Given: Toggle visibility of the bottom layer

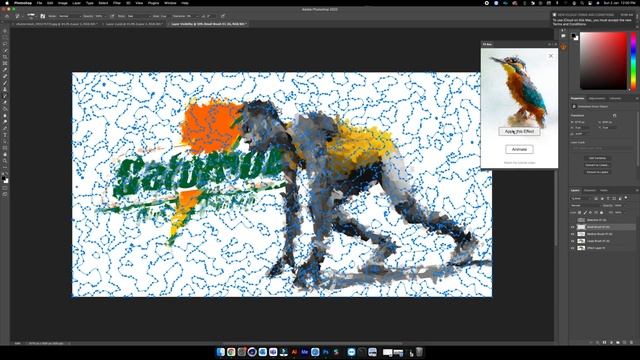Looking at the screenshot, I should click(x=572, y=248).
